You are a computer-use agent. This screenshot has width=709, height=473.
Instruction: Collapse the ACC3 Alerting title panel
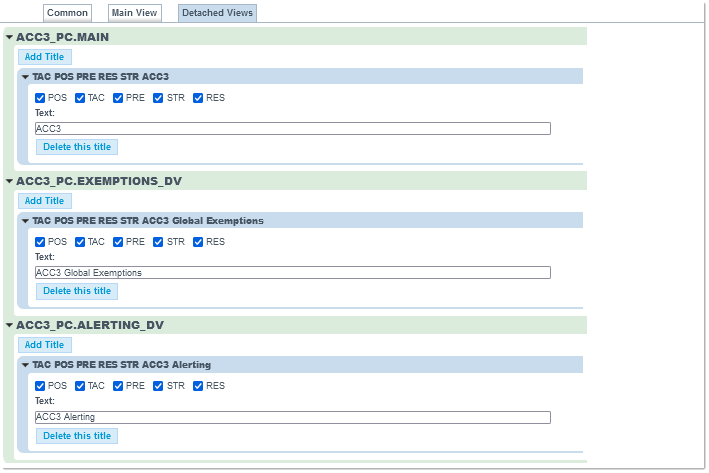(x=25, y=364)
